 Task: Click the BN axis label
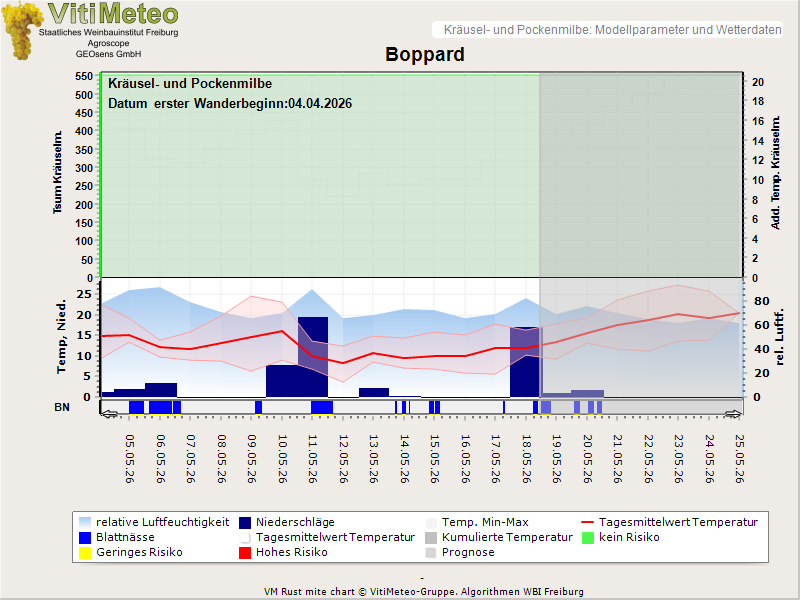pyautogui.click(x=62, y=407)
